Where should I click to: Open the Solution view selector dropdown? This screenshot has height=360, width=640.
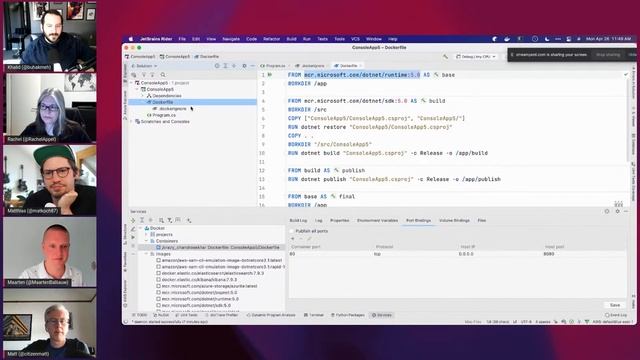point(144,66)
